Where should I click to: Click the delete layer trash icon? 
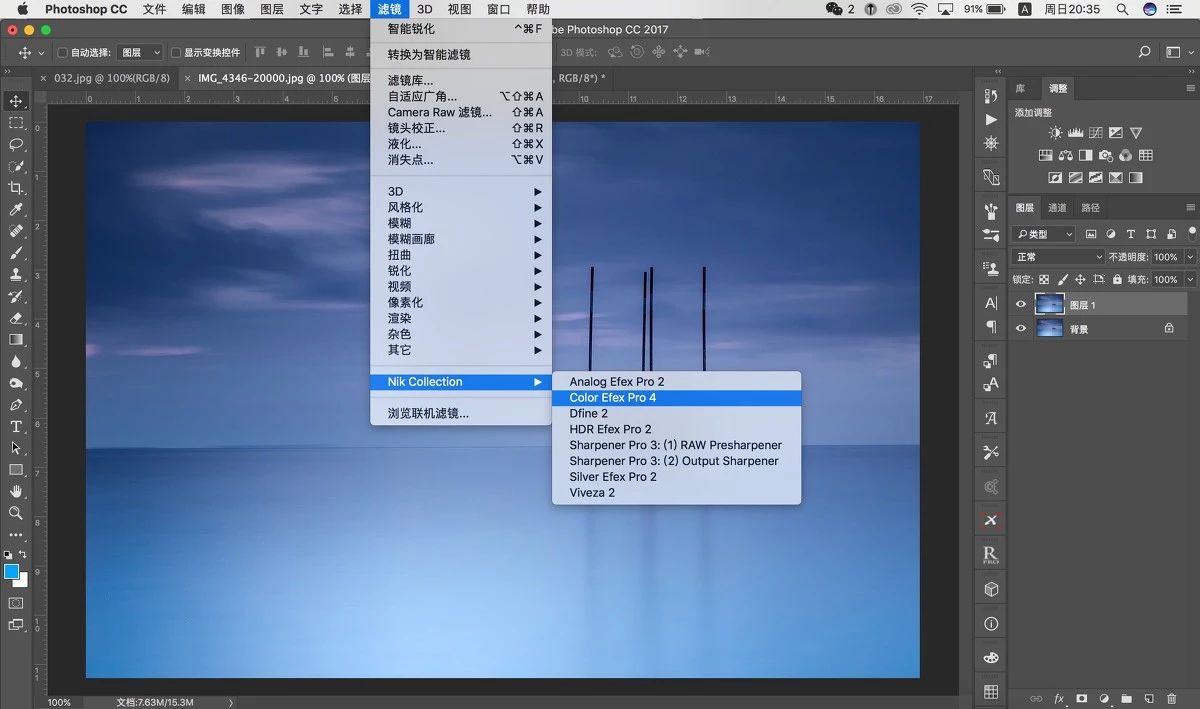1172,698
